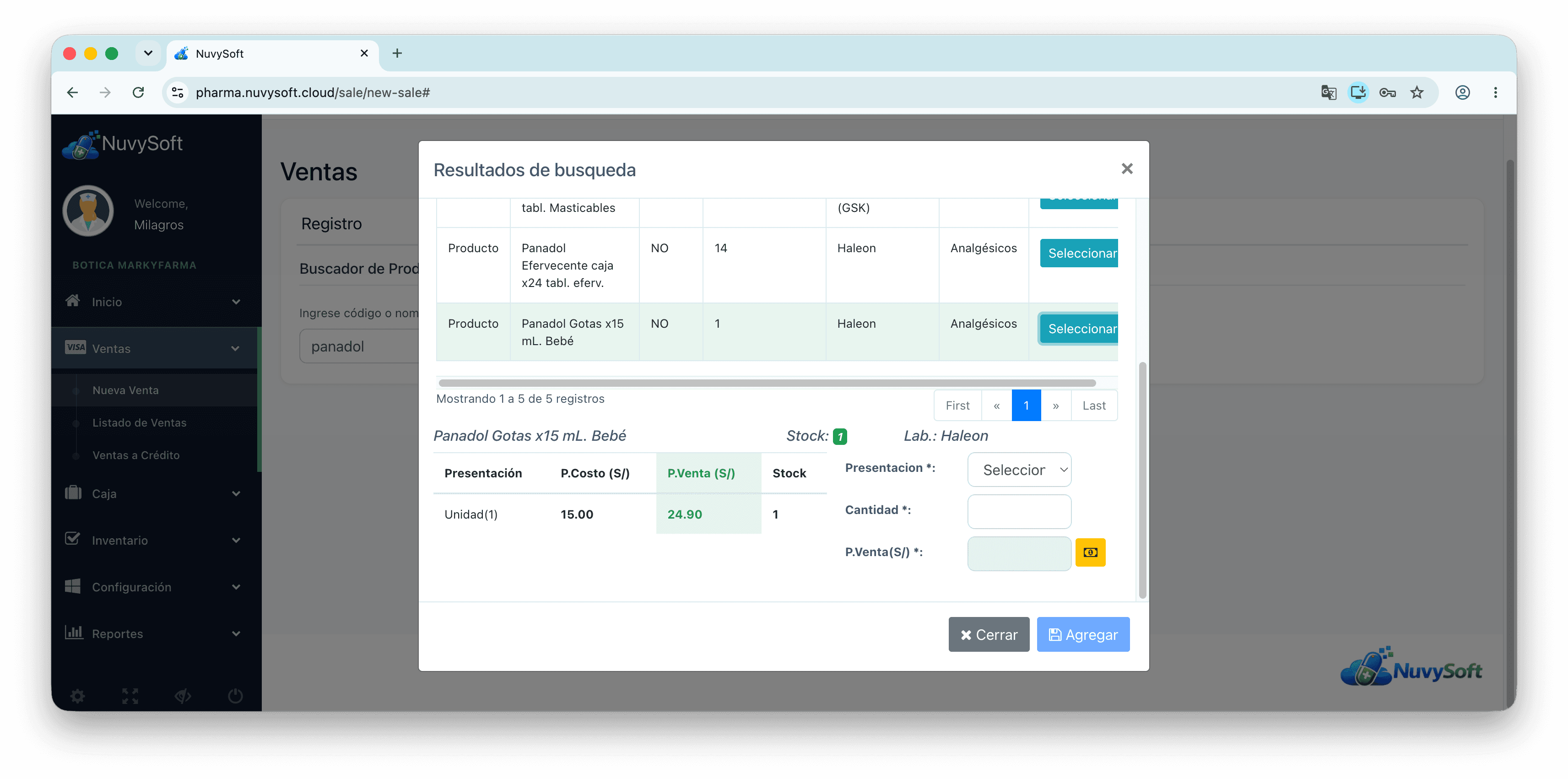The width and height of the screenshot is (1568, 779).
Task: Click the NuvySoft logo in the sidebar
Action: 122,144
